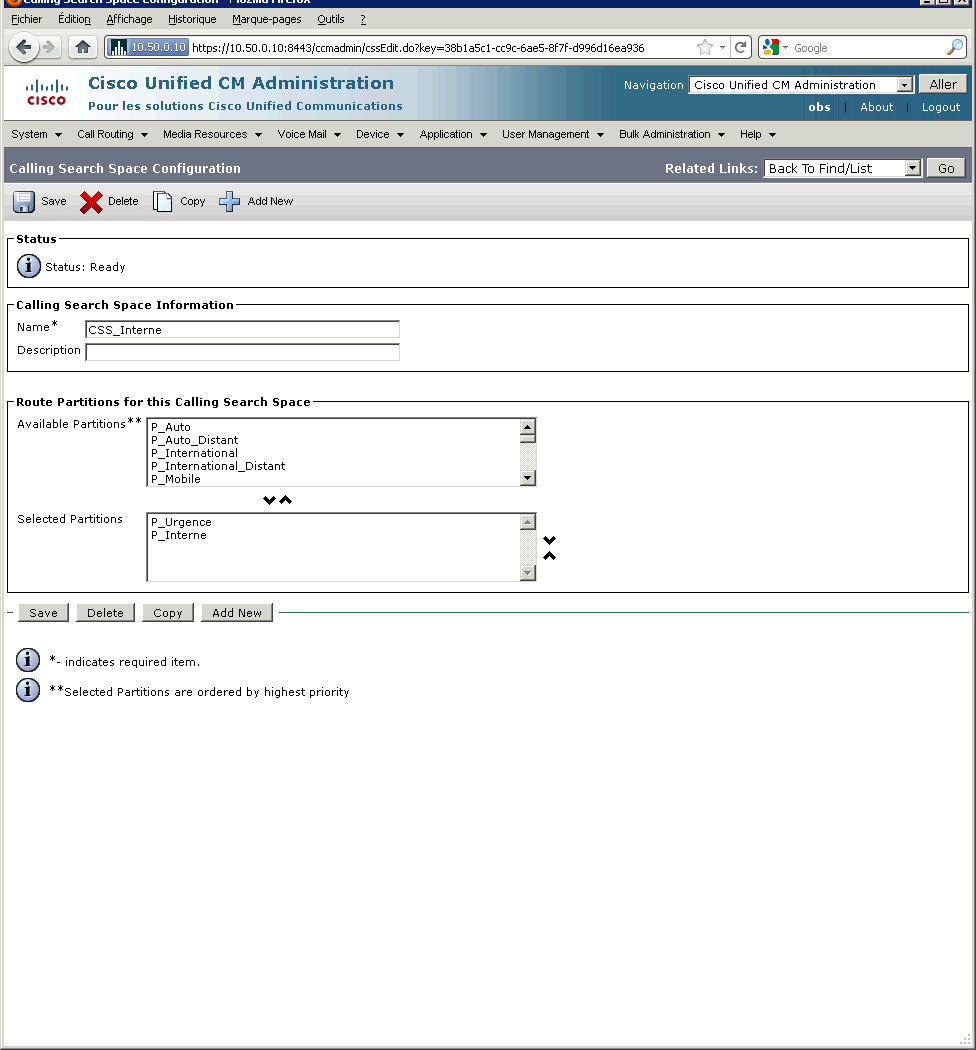Move partition up to Available with up chevron
This screenshot has height=1050, width=976.
click(286, 500)
